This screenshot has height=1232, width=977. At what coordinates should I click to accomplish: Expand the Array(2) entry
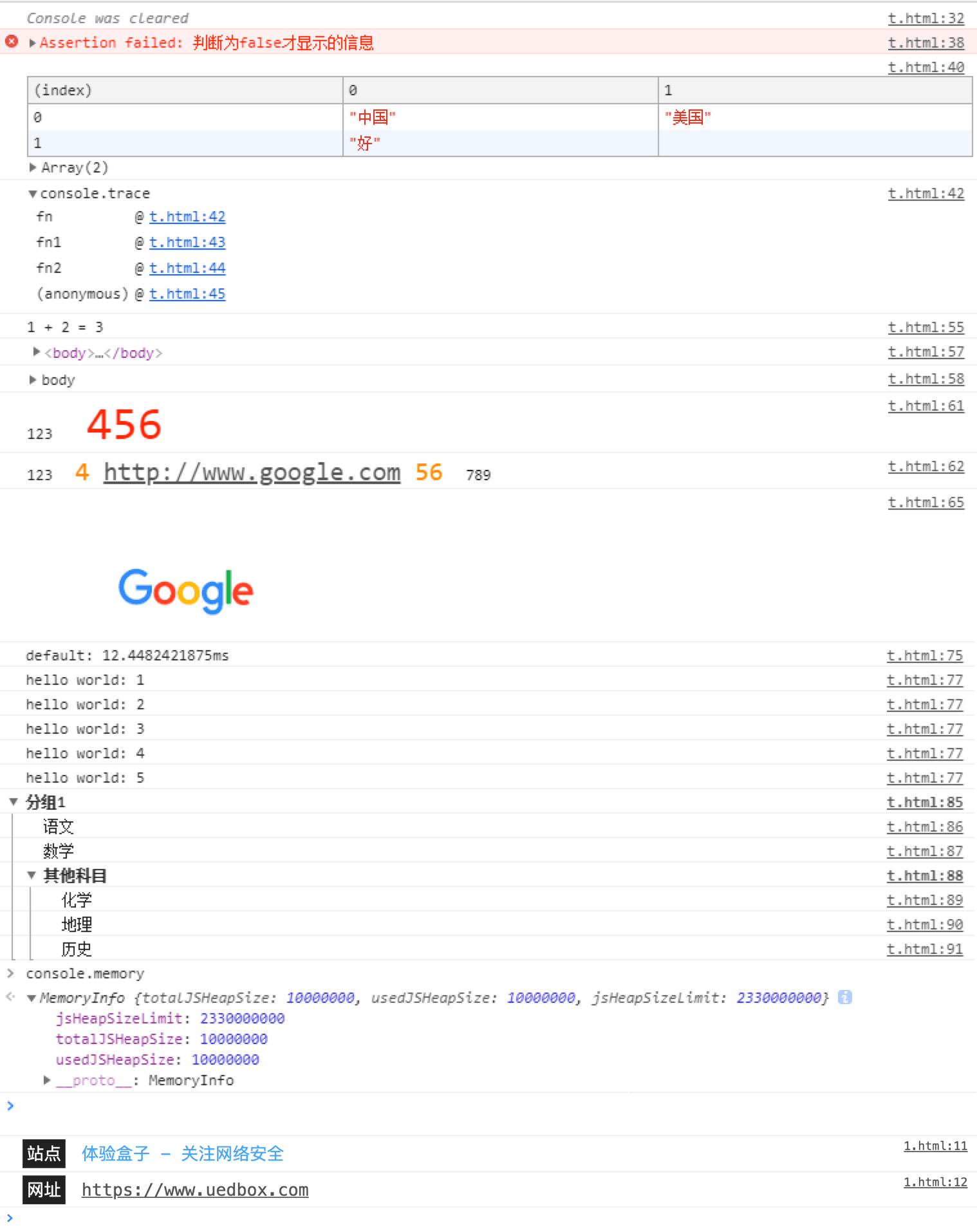tap(33, 168)
